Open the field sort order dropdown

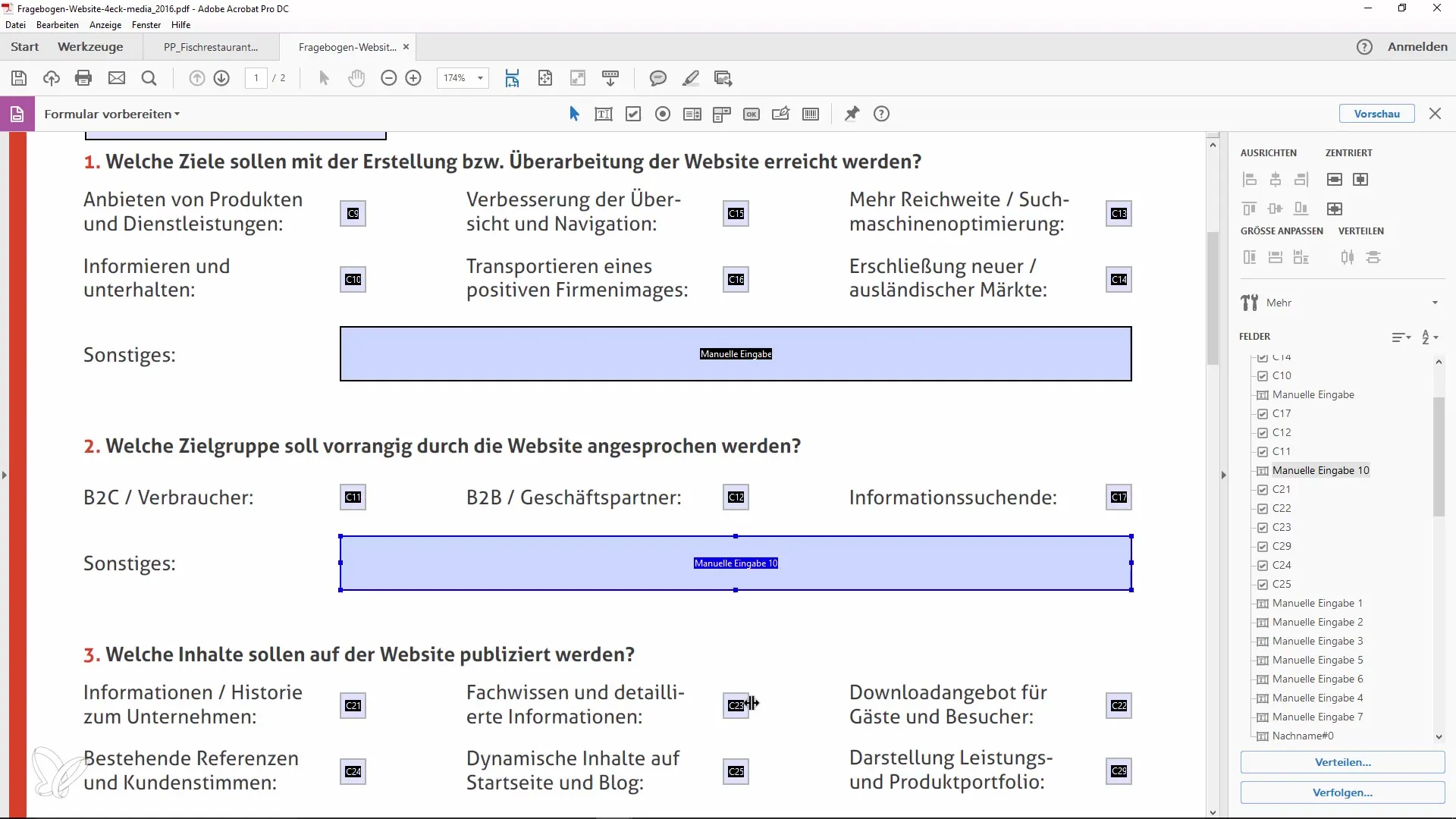coord(1429,337)
